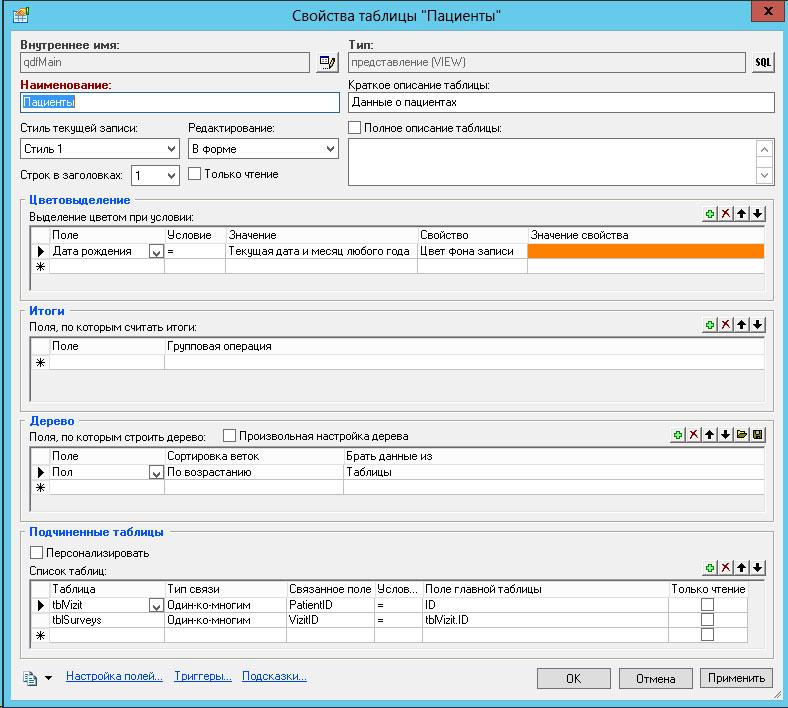788x708 pixels.
Task: Click the orange color value cell
Action: 646,251
